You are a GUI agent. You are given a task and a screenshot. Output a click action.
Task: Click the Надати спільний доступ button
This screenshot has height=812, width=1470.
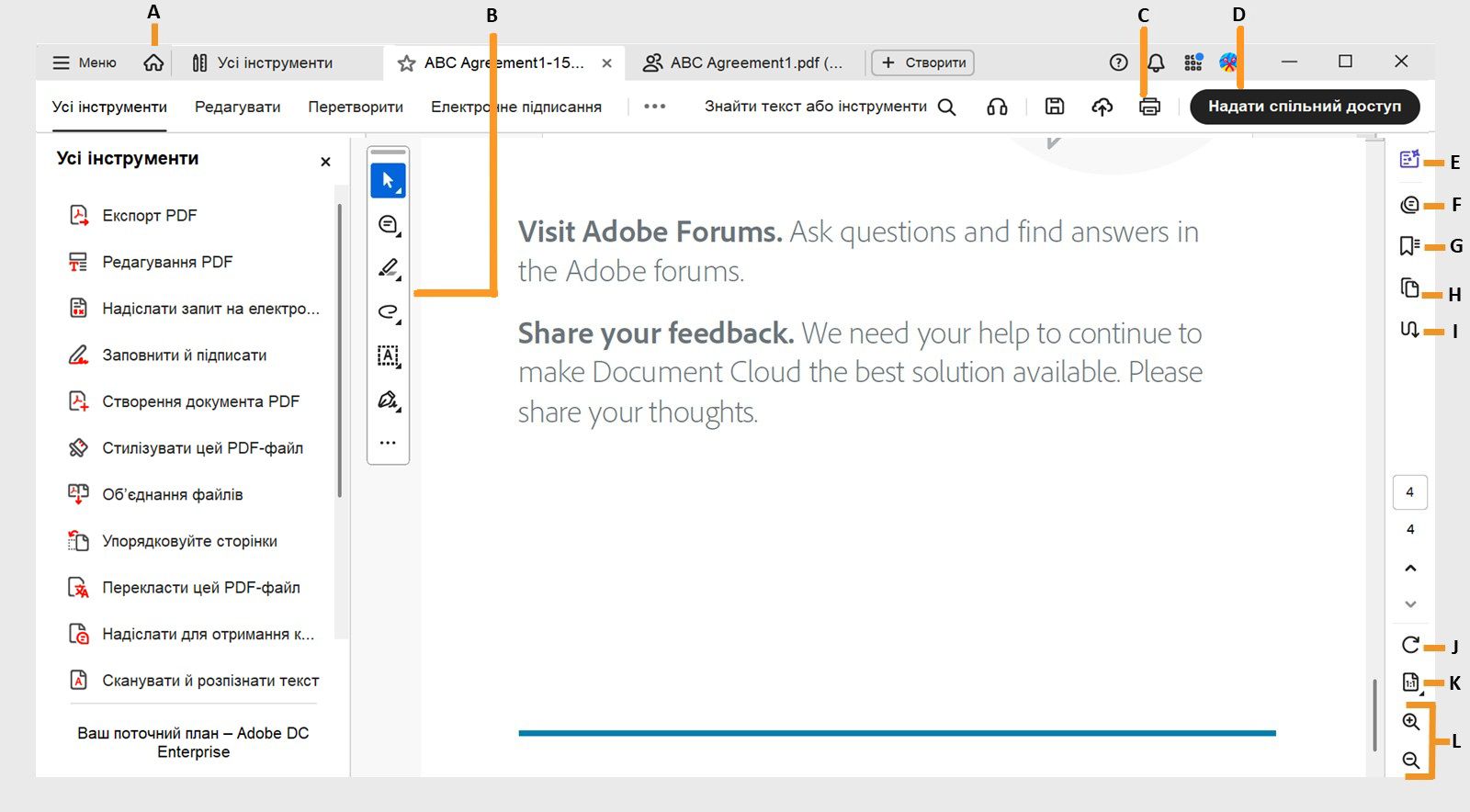click(1304, 107)
